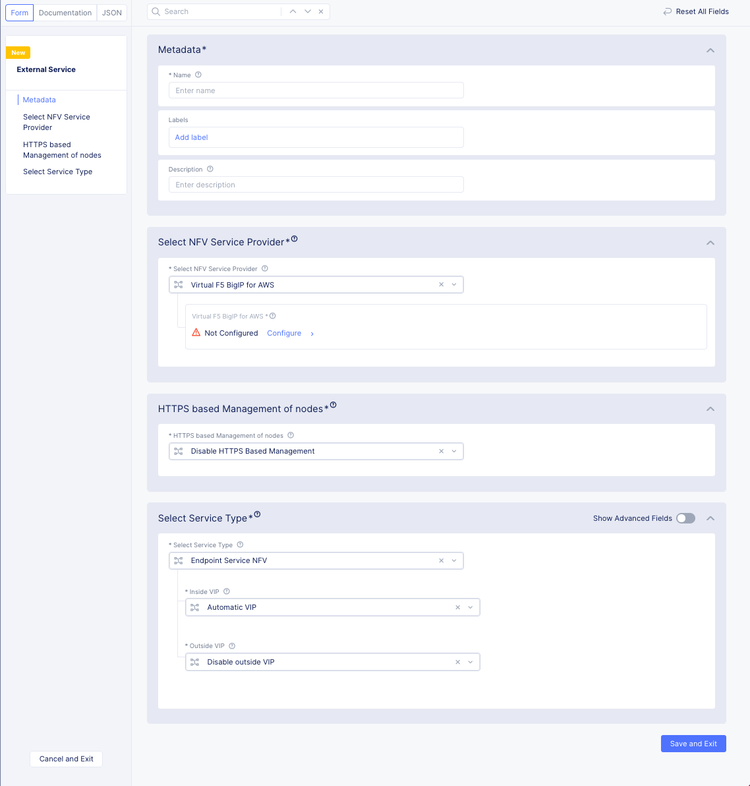Go to Select Service Type in sidebar
750x786 pixels.
[58, 172]
